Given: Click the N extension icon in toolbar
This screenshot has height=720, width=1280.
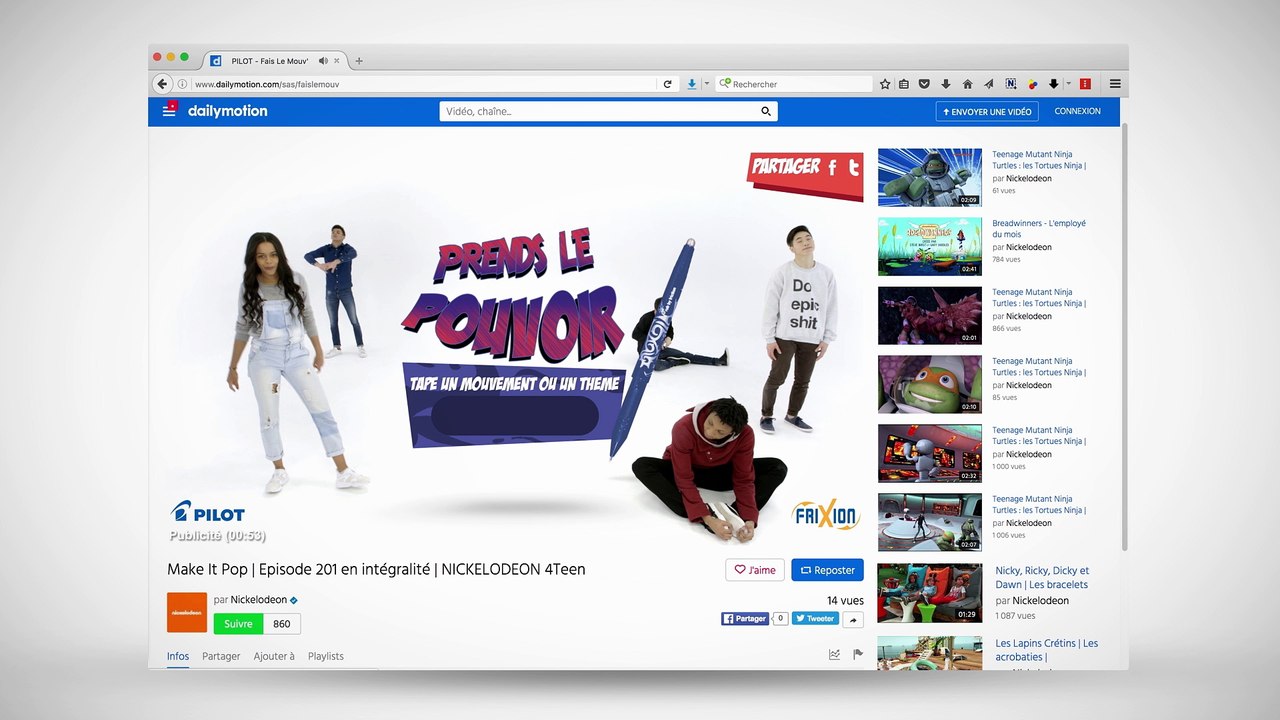Looking at the screenshot, I should click(x=1011, y=84).
